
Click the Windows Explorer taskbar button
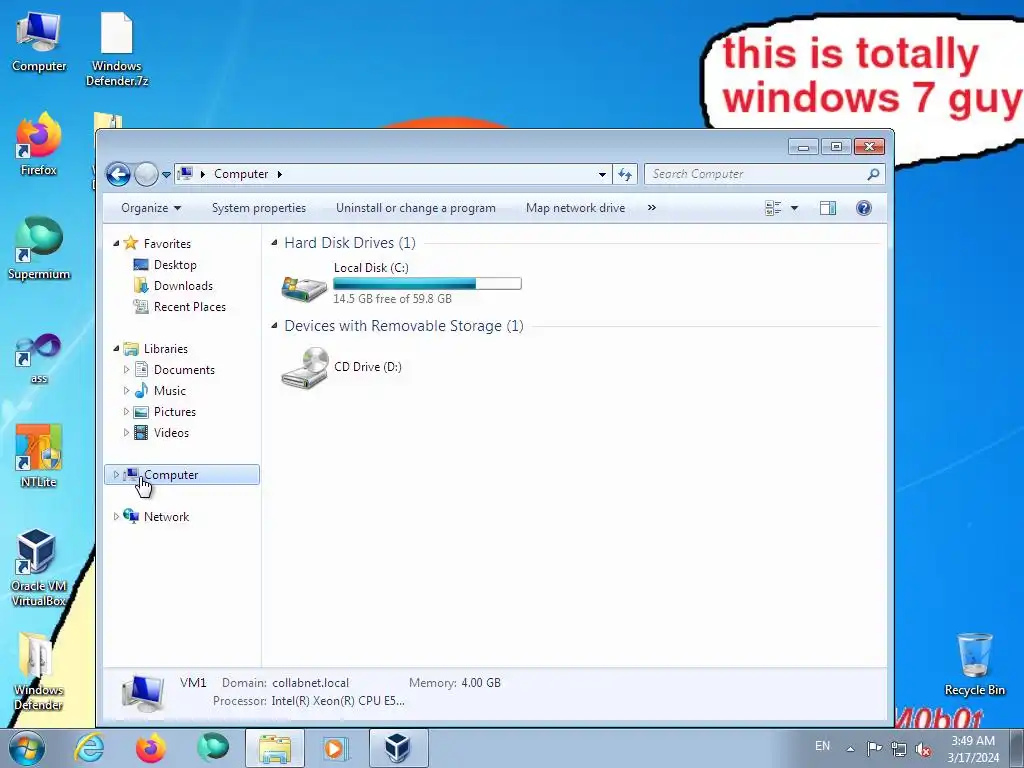pyautogui.click(x=275, y=748)
